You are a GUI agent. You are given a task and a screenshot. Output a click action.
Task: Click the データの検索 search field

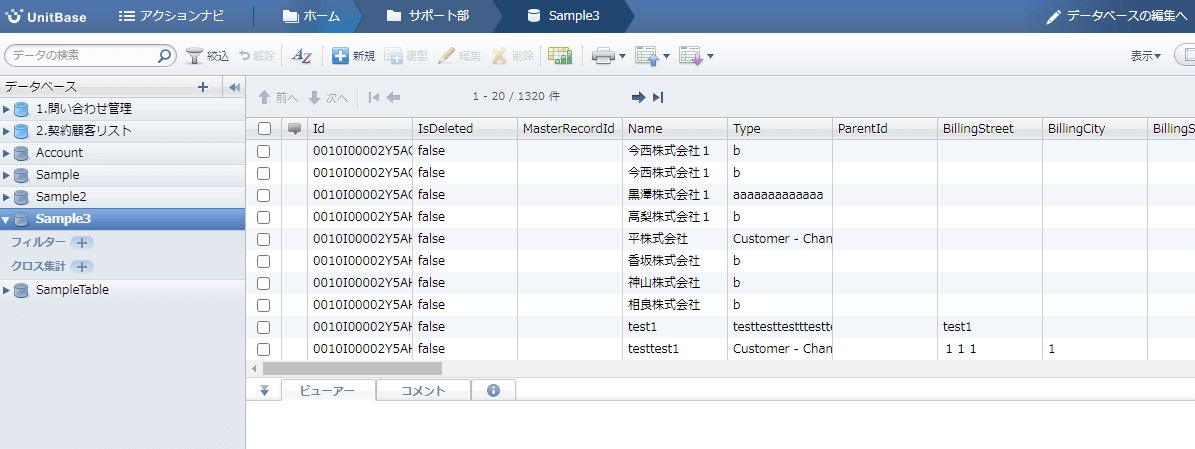pos(82,56)
